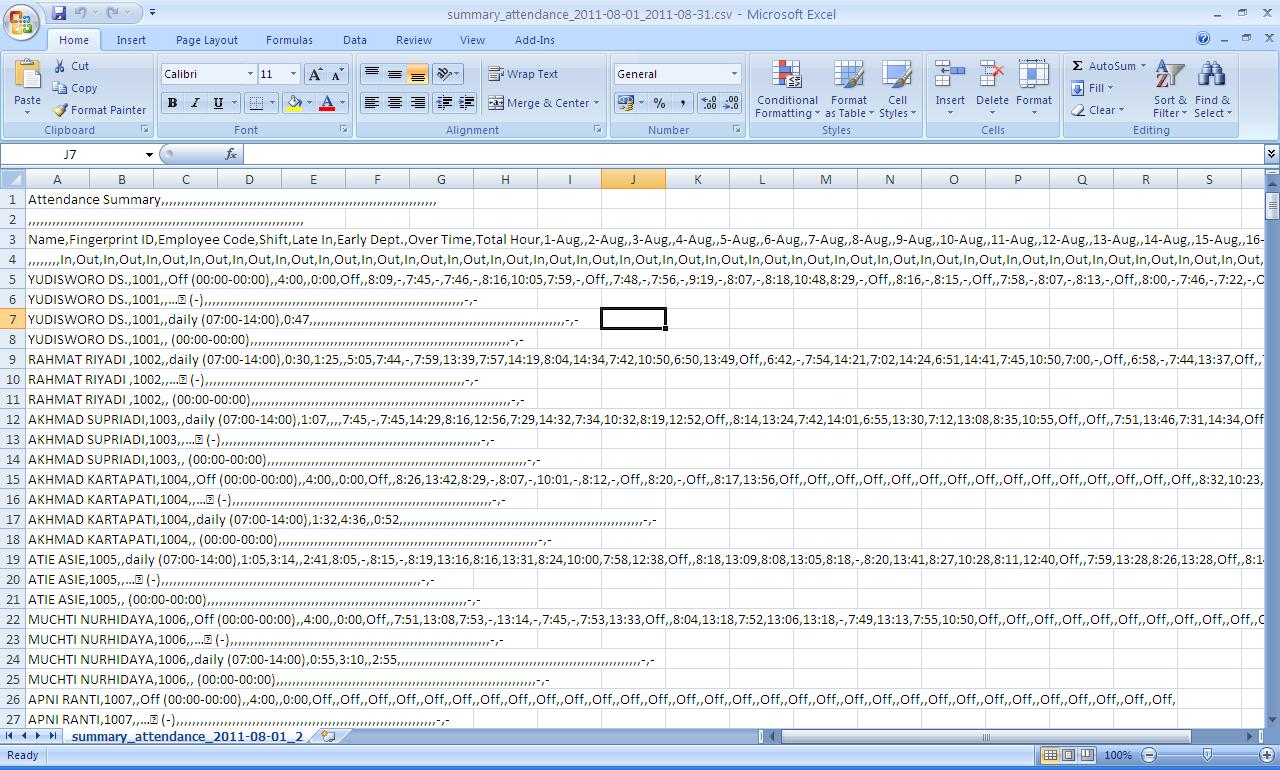
Task: Click the Increase Decimal icon
Action: (x=708, y=103)
